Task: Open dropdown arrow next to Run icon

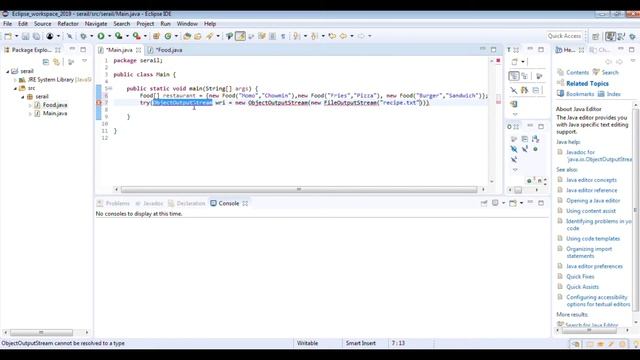Action: point(109,36)
